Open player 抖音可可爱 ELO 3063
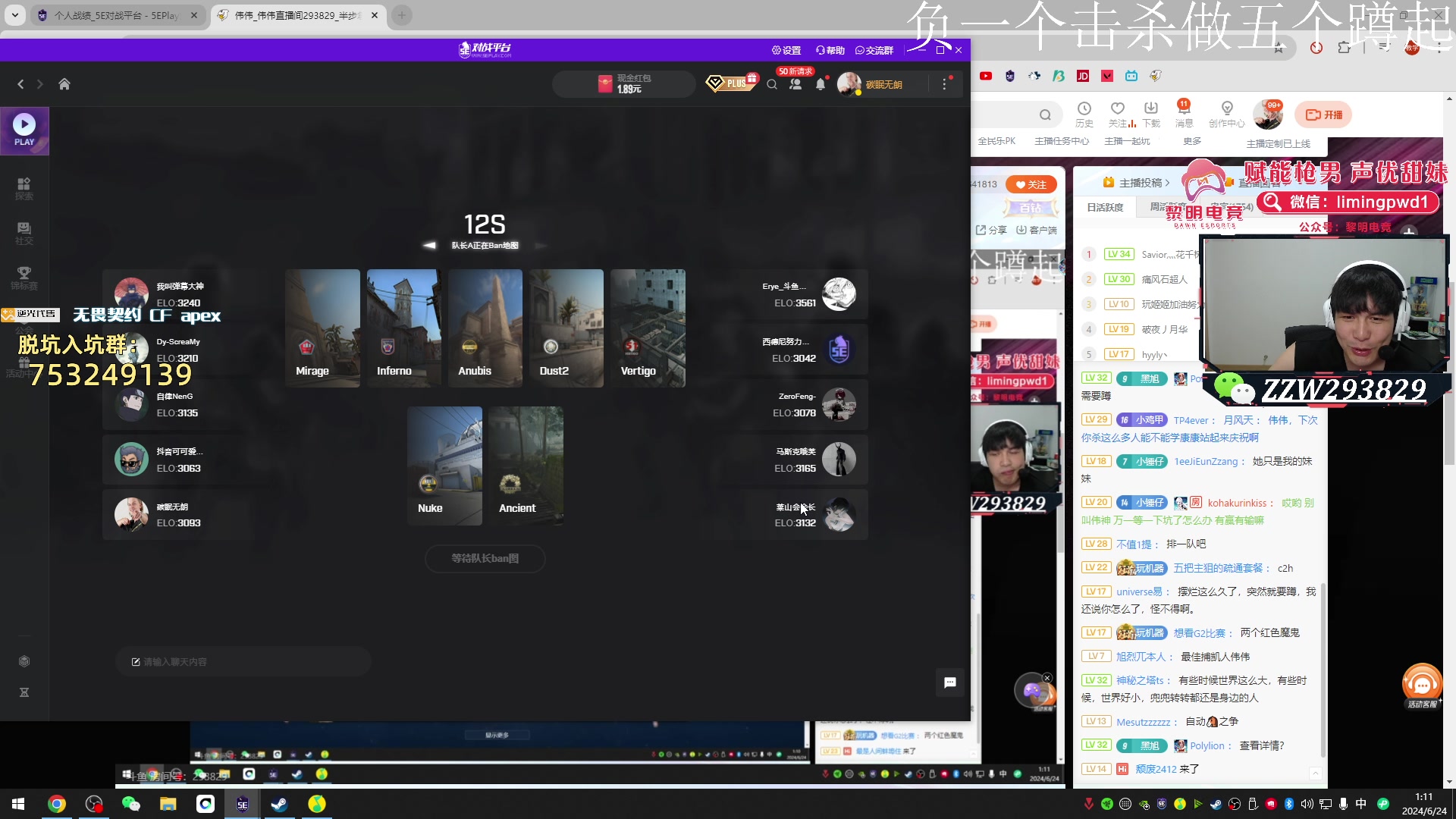 (188, 460)
